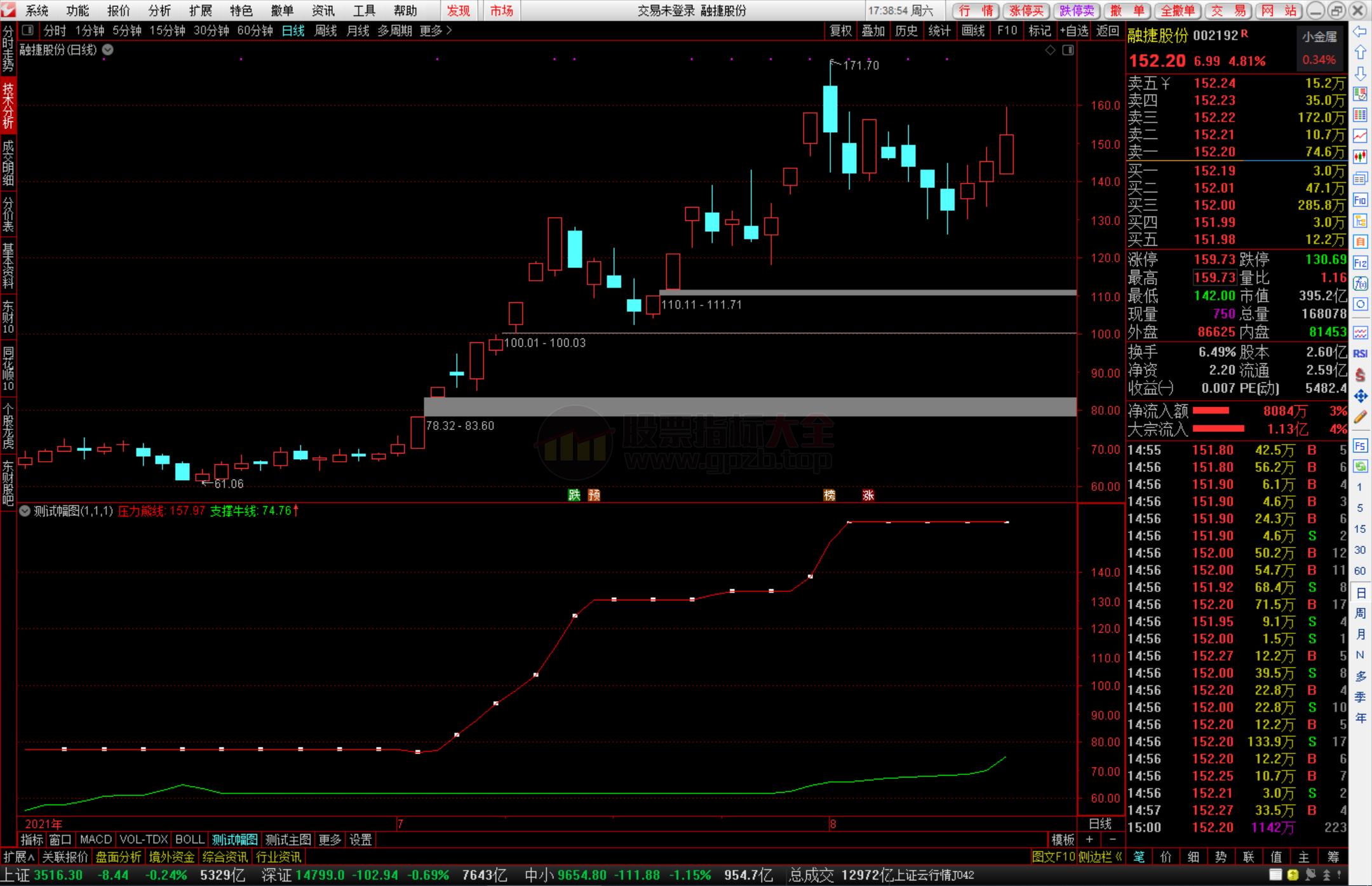Click the 110.11 - 111.71 gap band label
This screenshot has height=886, width=1372.
point(701,305)
